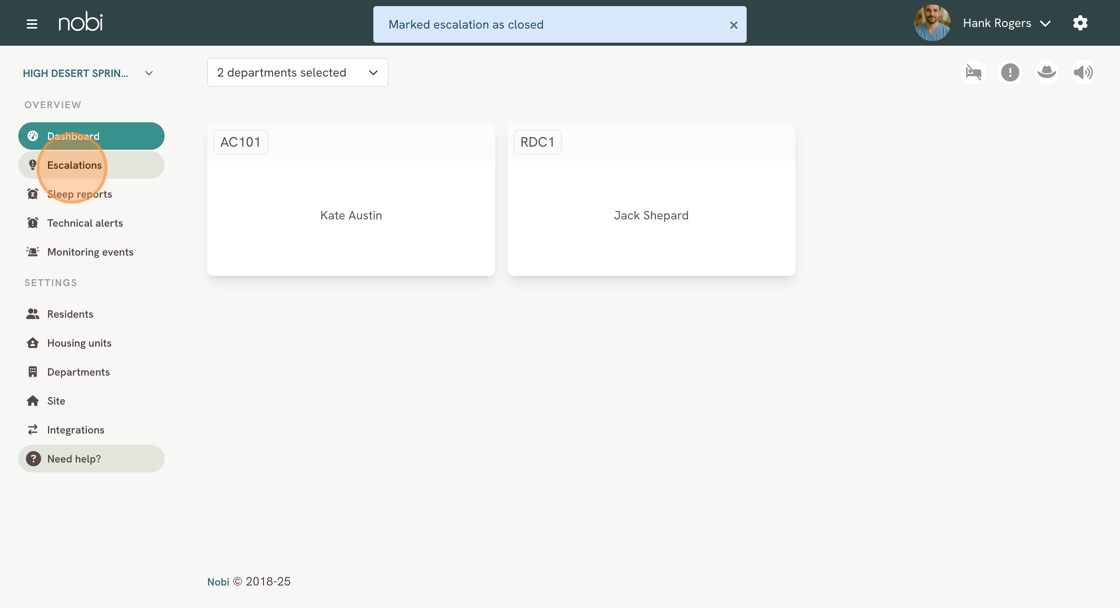
Task: Open the Site settings
Action: pos(91,401)
